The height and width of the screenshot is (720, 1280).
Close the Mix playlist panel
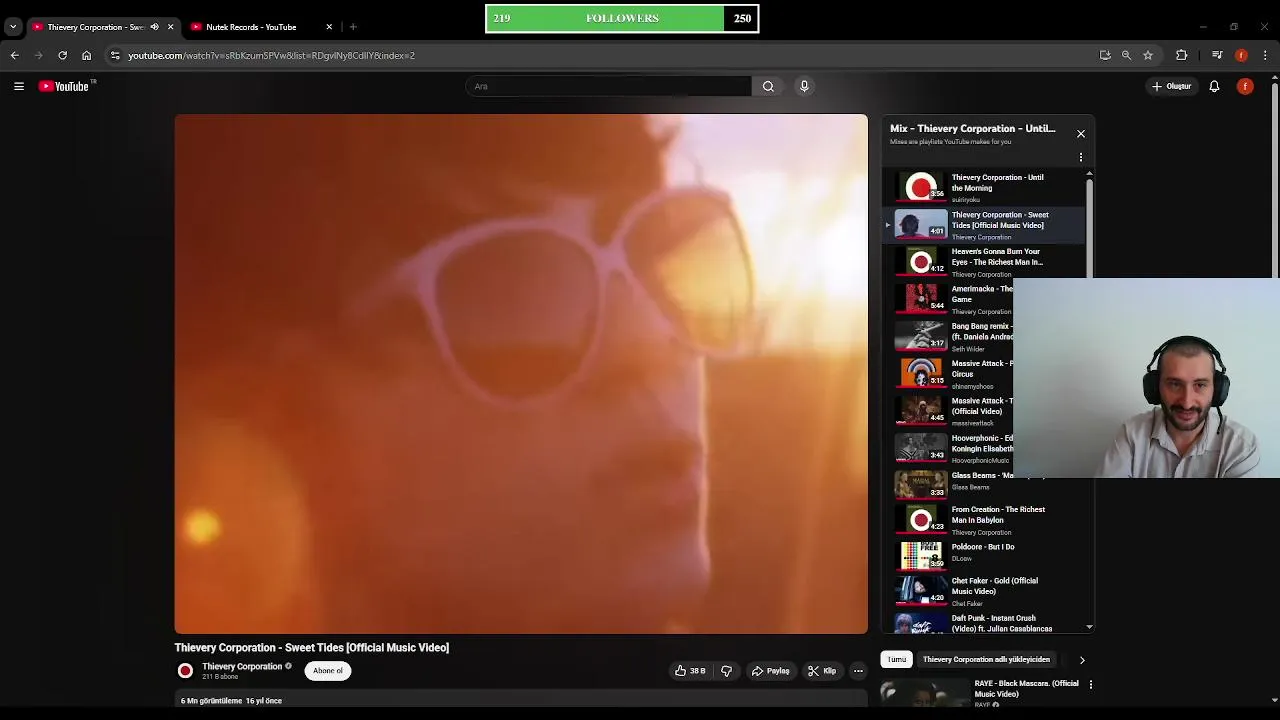(1081, 134)
